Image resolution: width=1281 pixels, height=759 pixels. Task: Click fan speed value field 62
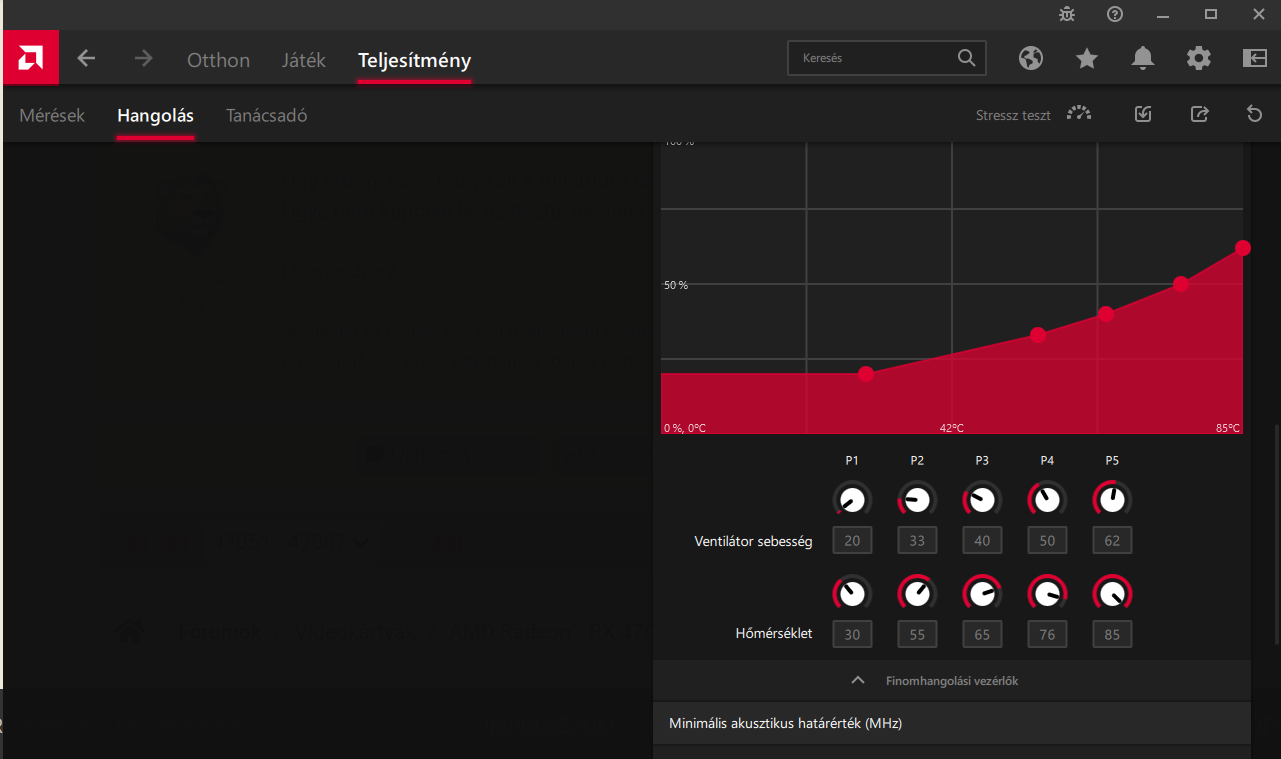(x=1112, y=541)
